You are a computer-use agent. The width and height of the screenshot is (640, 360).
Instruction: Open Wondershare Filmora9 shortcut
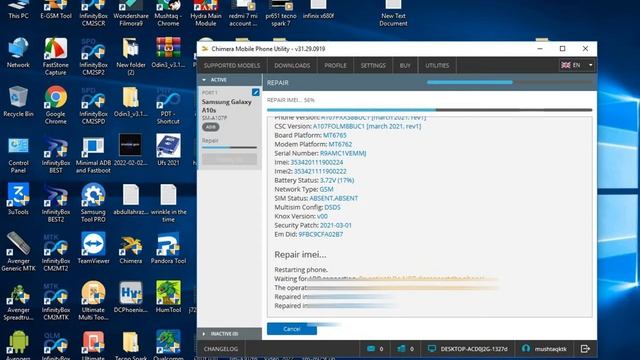click(131, 13)
